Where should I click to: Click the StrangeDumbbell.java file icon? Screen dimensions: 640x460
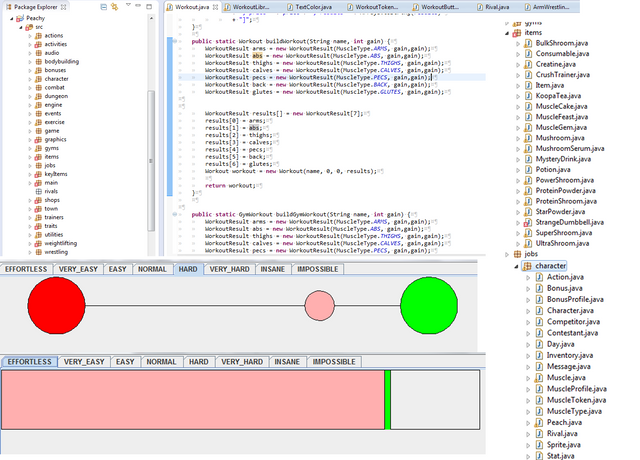tap(528, 223)
